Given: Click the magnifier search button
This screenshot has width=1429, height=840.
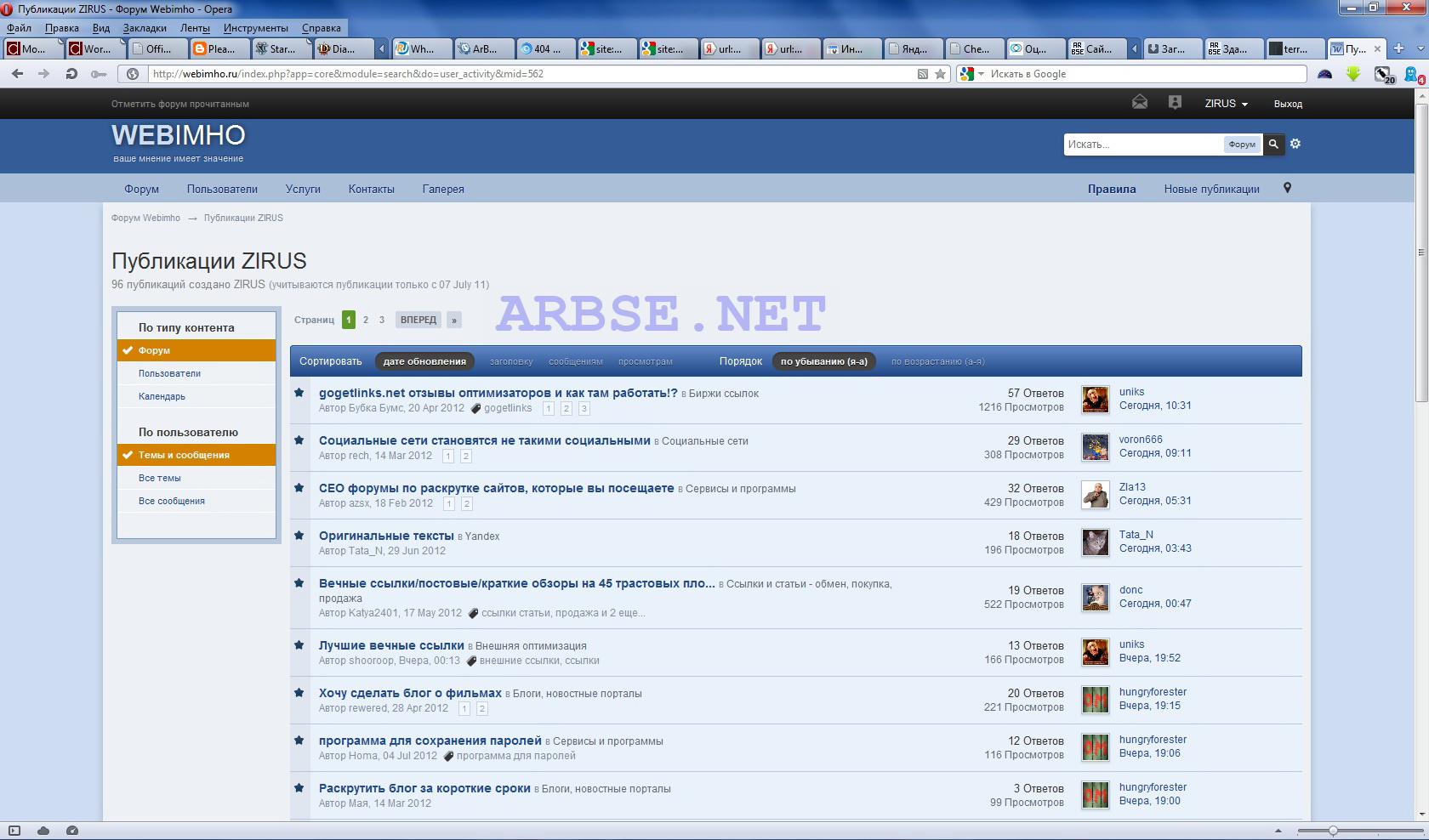Looking at the screenshot, I should pos(1273,145).
